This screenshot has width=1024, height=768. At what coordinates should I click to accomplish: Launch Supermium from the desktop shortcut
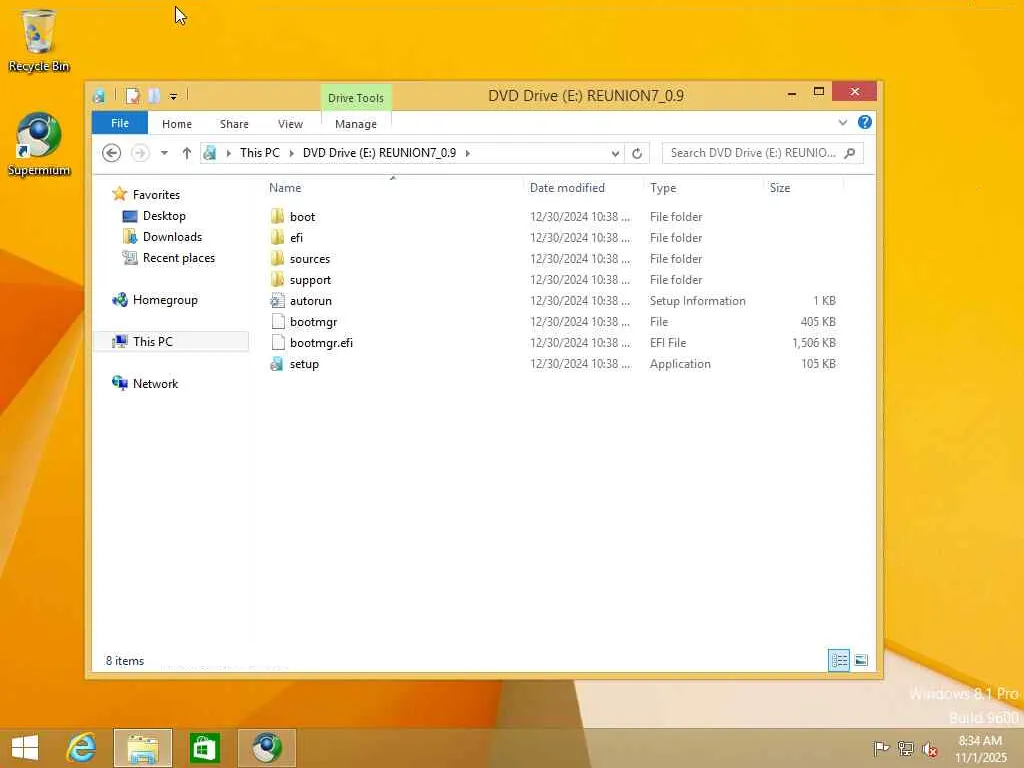tap(39, 144)
